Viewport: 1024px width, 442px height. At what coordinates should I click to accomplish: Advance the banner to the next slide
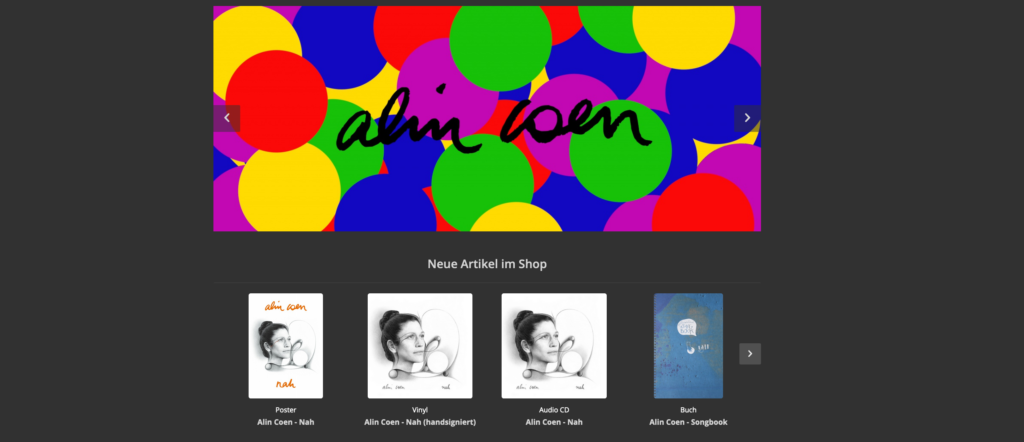pyautogui.click(x=747, y=118)
